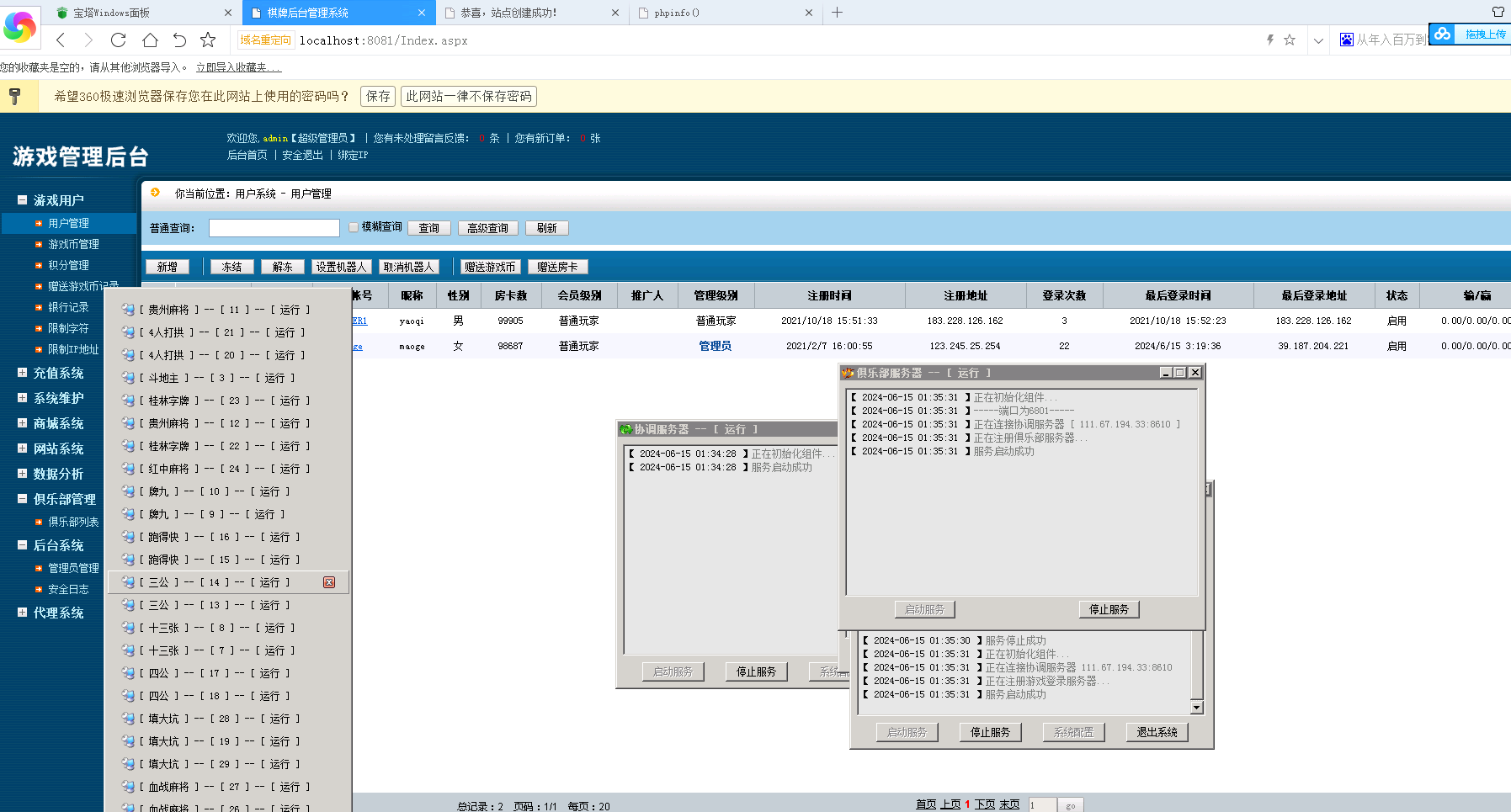The width and height of the screenshot is (1511, 812).
Task: Click the 协调服务器 window title icon
Action: [x=626, y=429]
